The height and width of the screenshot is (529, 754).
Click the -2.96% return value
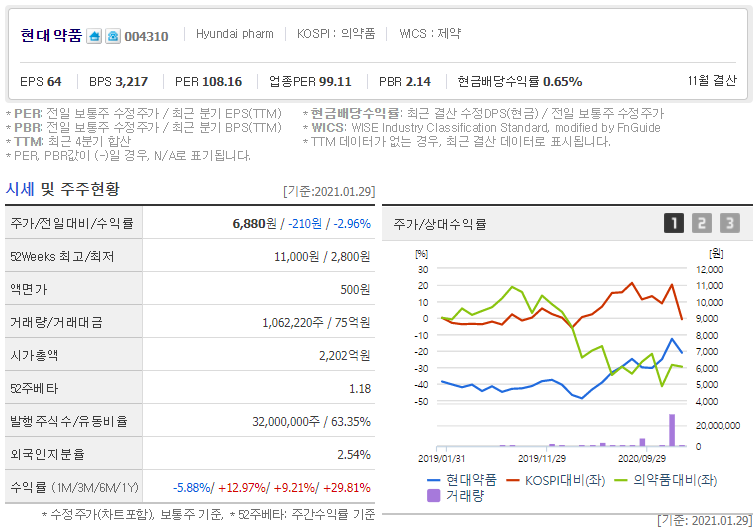[x=352, y=224]
